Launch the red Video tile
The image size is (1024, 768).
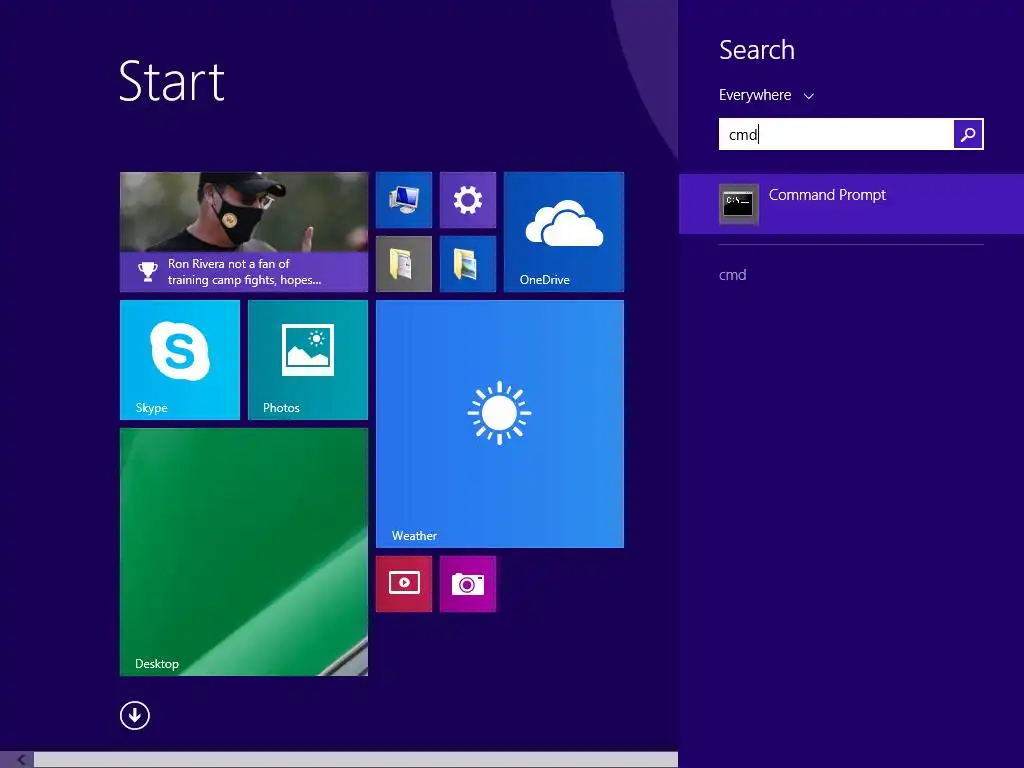coord(404,584)
